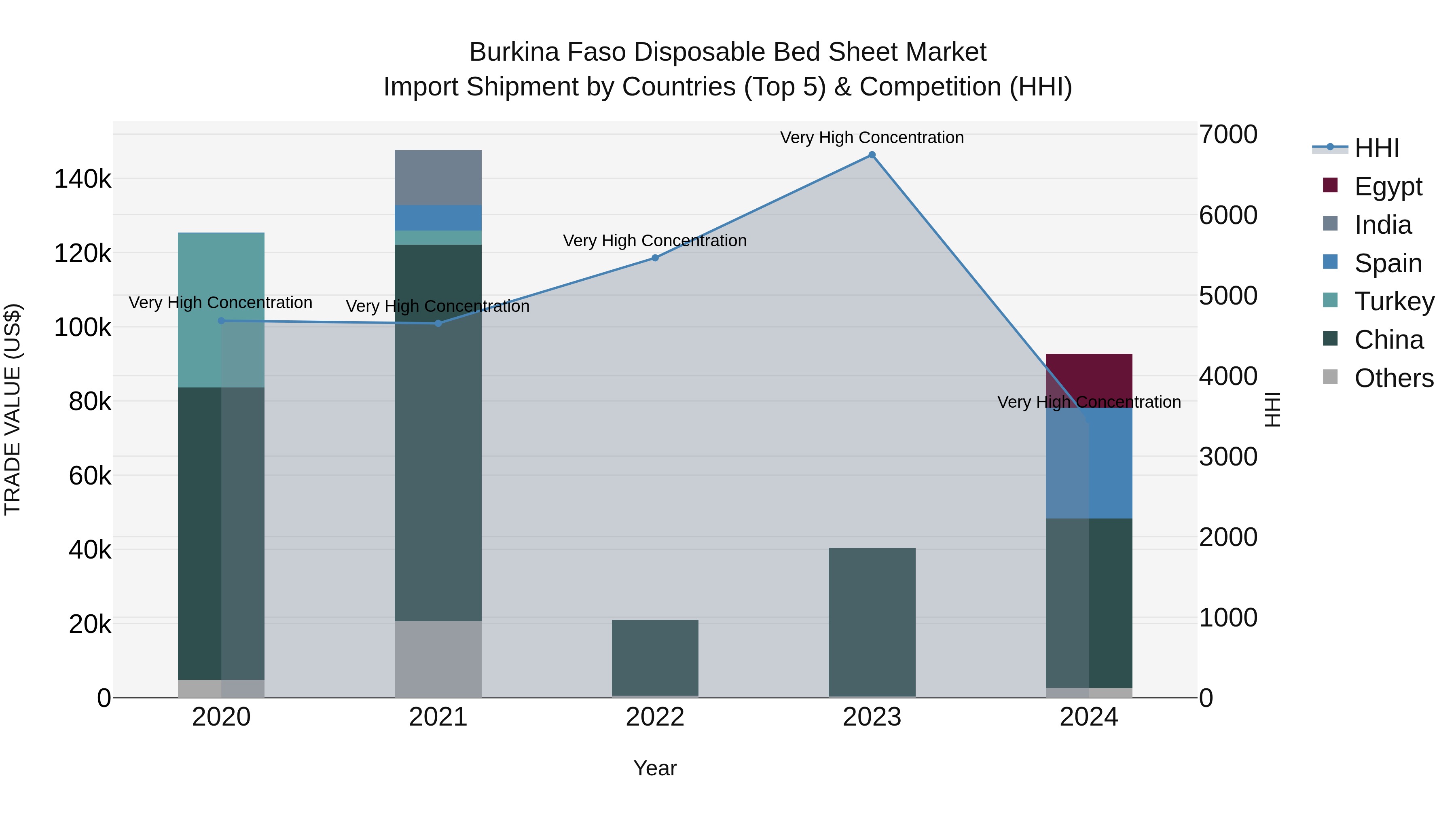Toggle the Spain legend entry
1456x819 pixels.
[1372, 263]
